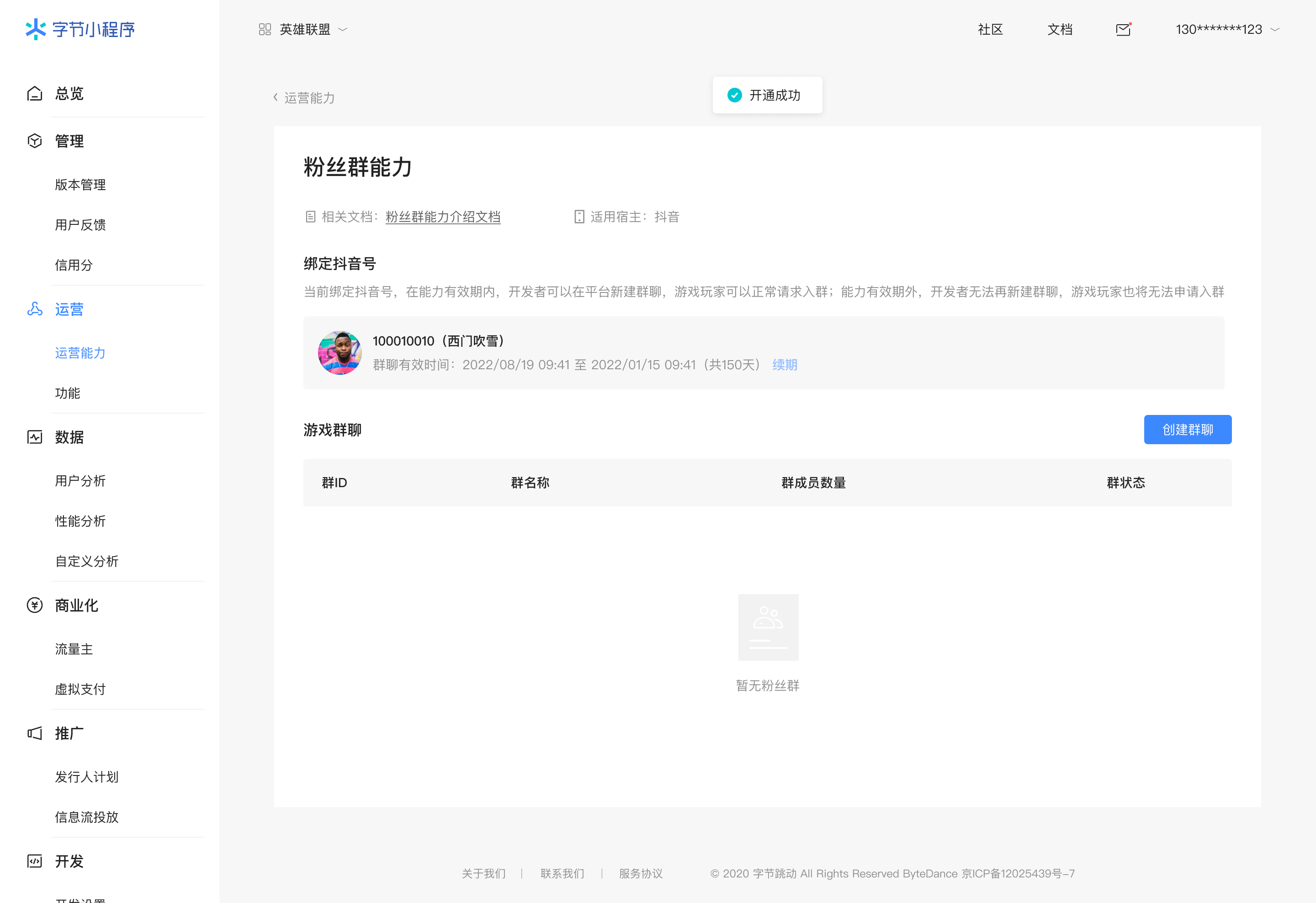This screenshot has height=903, width=1316.
Task: Click the 西门吹雪 account avatar
Action: (x=340, y=353)
